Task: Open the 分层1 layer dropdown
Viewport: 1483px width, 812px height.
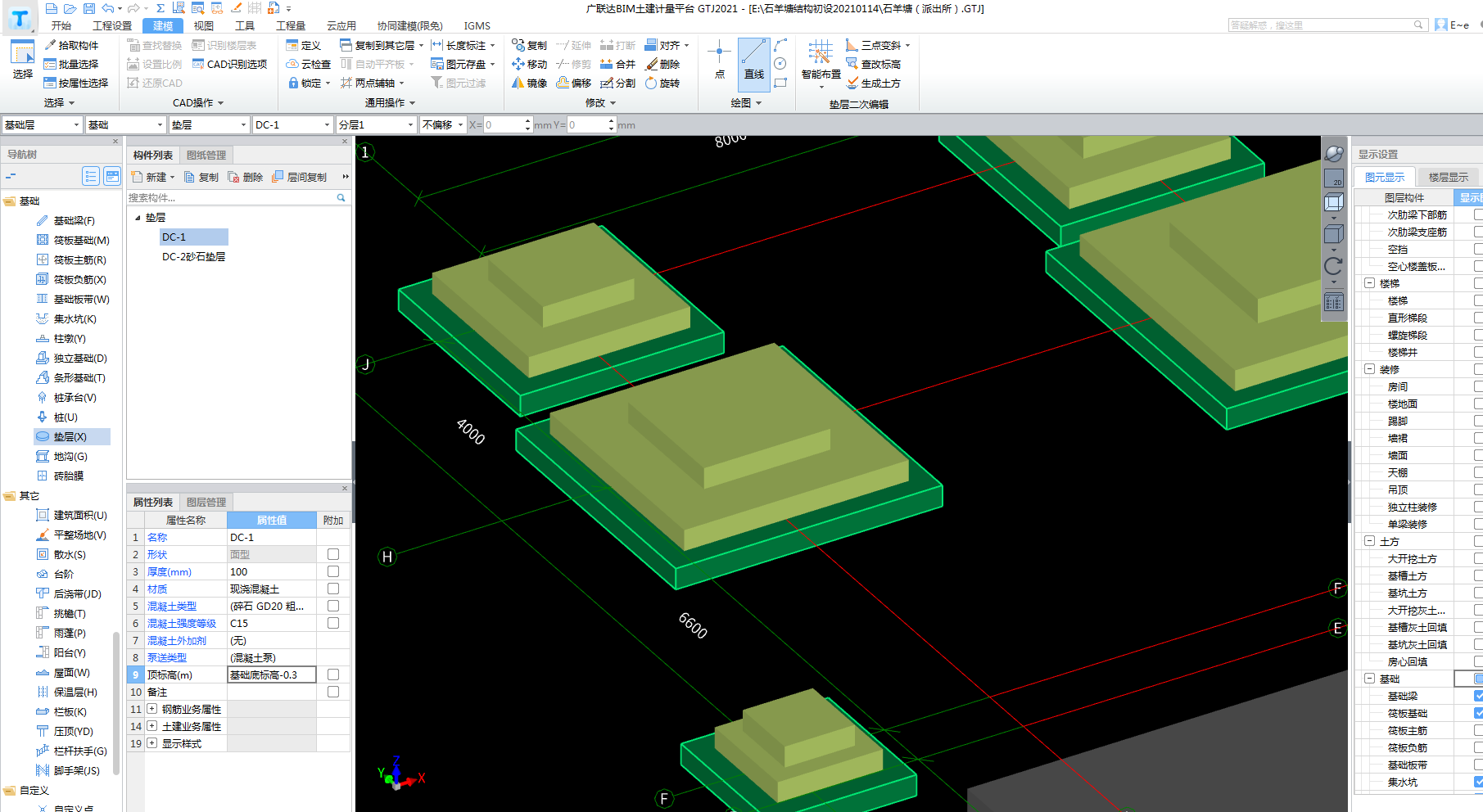Action: (376, 124)
